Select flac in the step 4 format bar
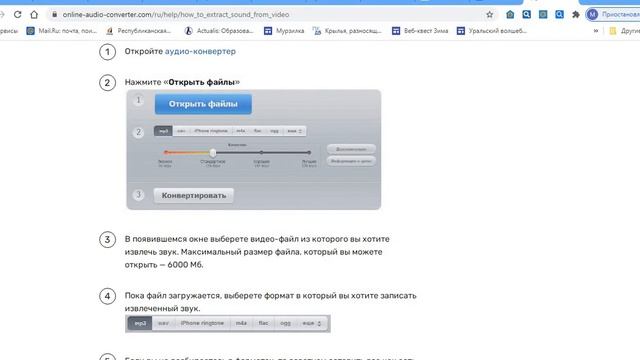This screenshot has height=360, width=640. 264,323
